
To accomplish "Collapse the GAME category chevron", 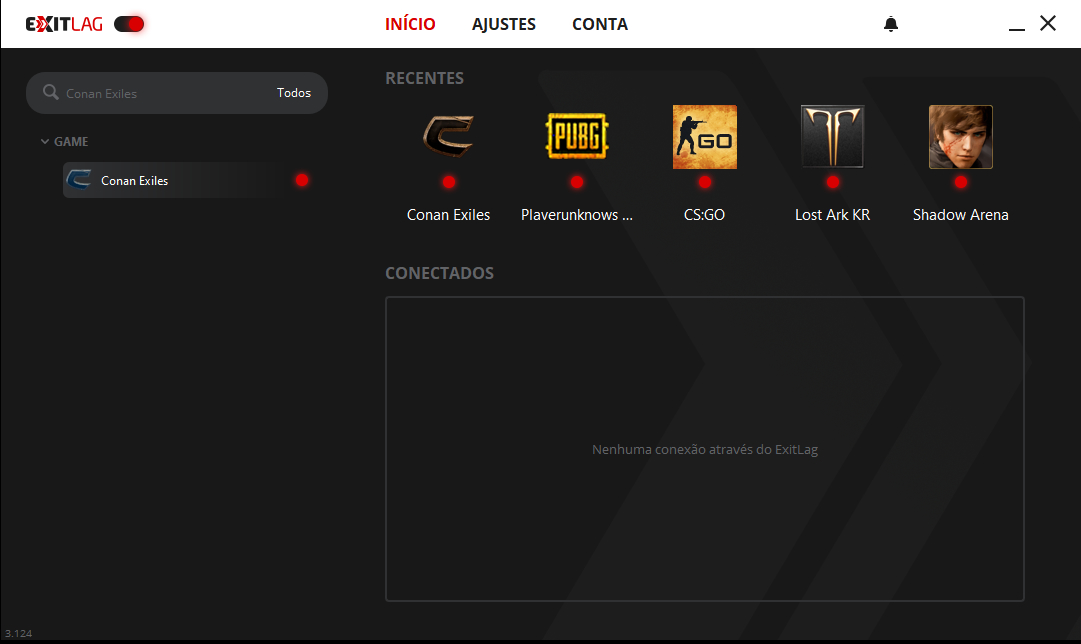I will (x=45, y=142).
